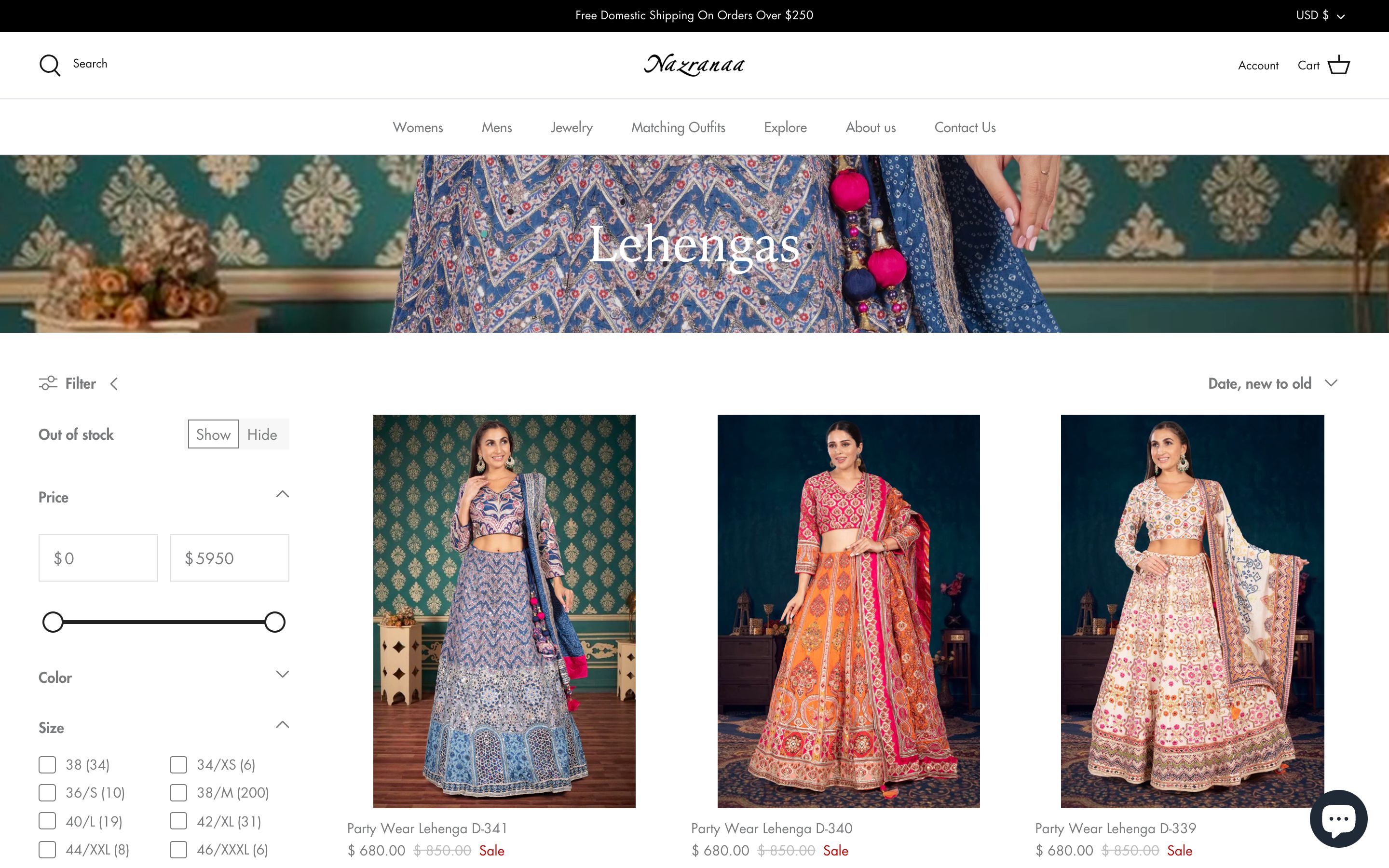Select Hide for out of stock items
Screen dimensions: 1389x868
pyautogui.click(x=263, y=434)
